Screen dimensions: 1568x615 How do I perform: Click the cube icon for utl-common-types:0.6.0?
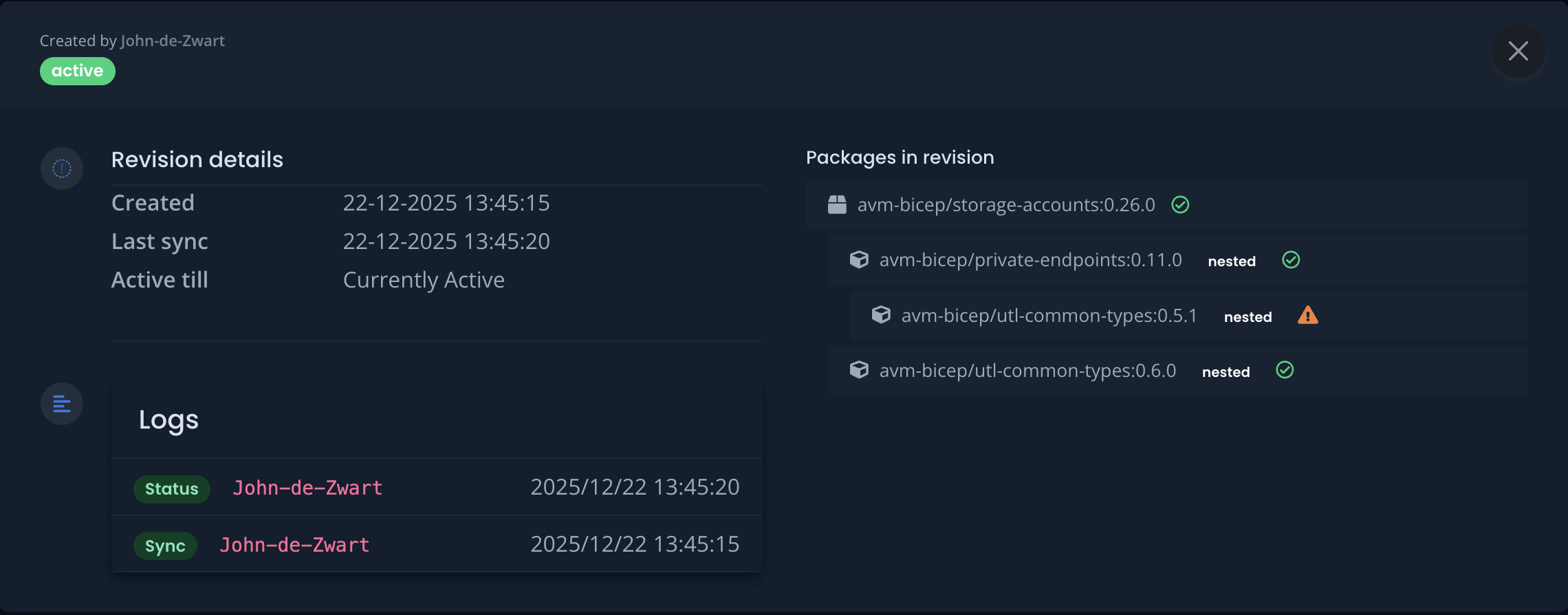coord(859,370)
